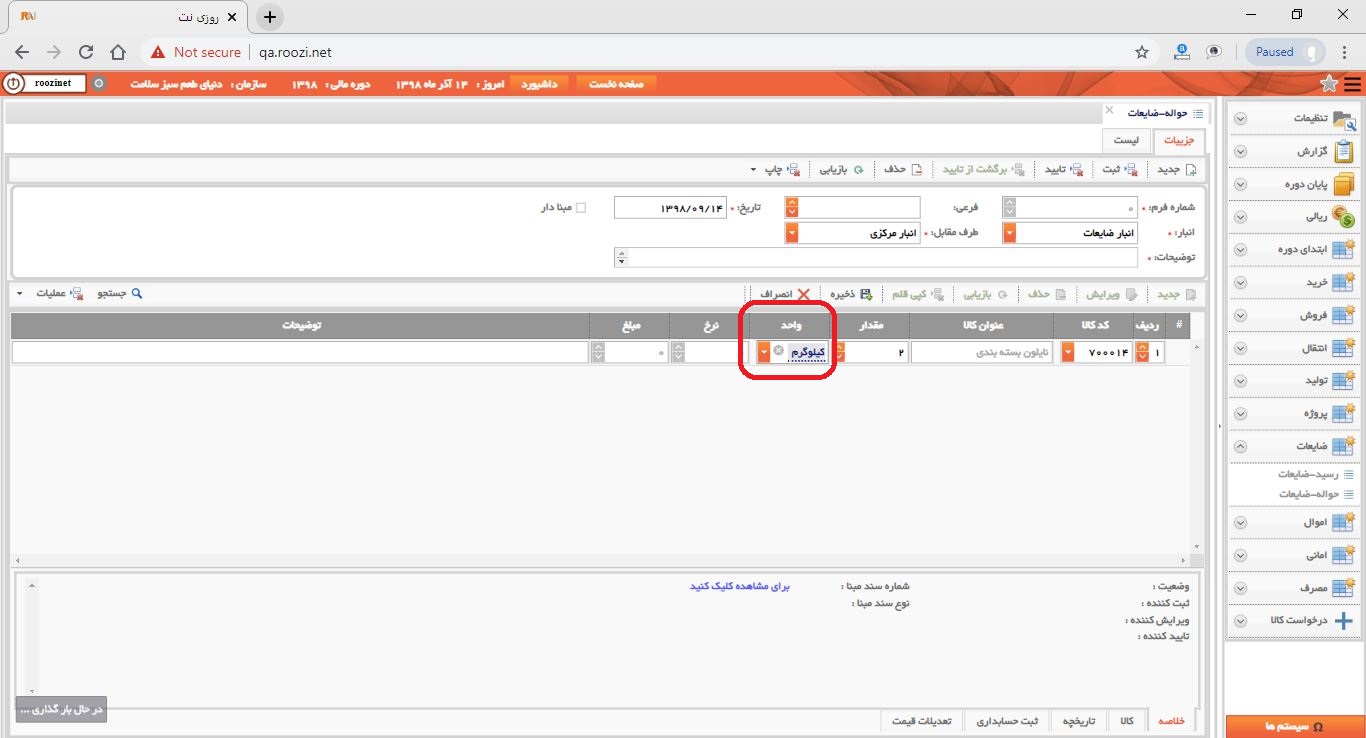Click the صفحه نخست home page button
Viewport: 1366px width, 738px height.
tap(615, 84)
